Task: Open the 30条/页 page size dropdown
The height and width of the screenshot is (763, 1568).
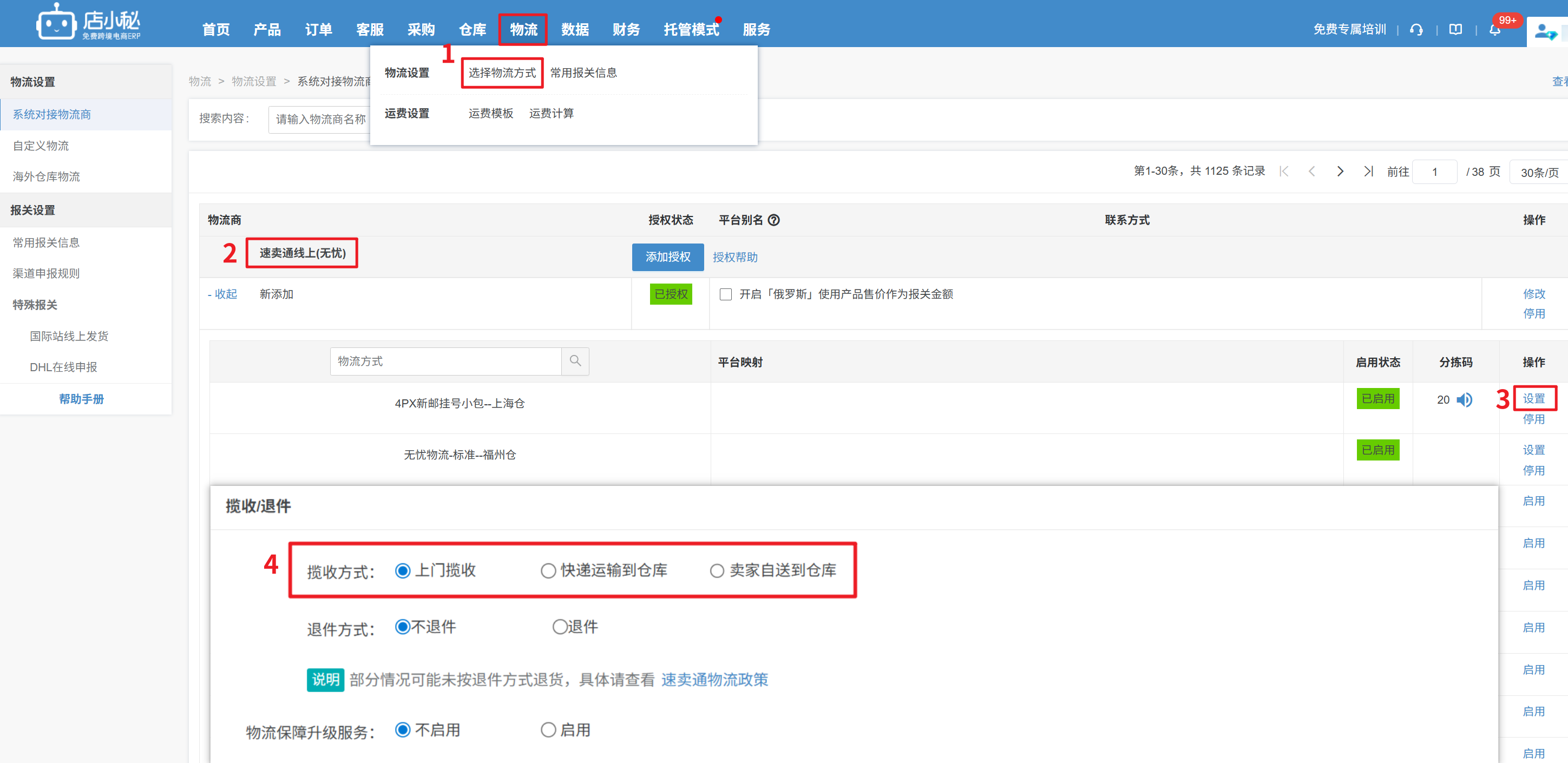Action: [x=1539, y=172]
